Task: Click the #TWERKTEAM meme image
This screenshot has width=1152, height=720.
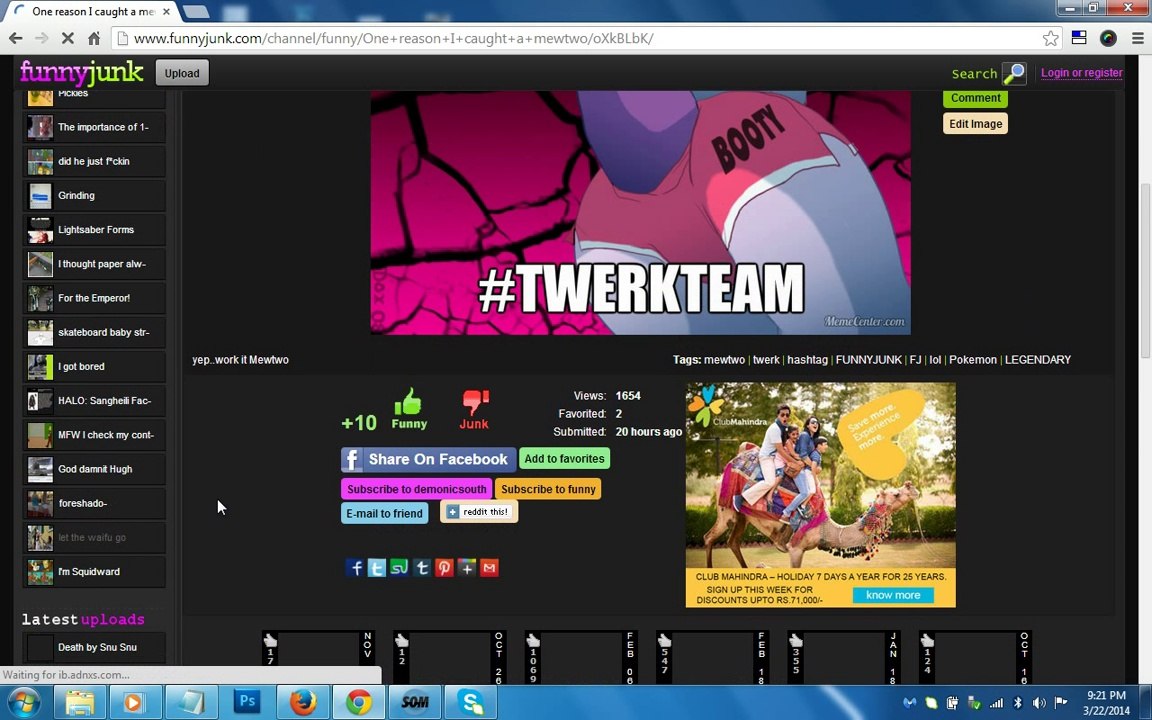Action: click(640, 212)
